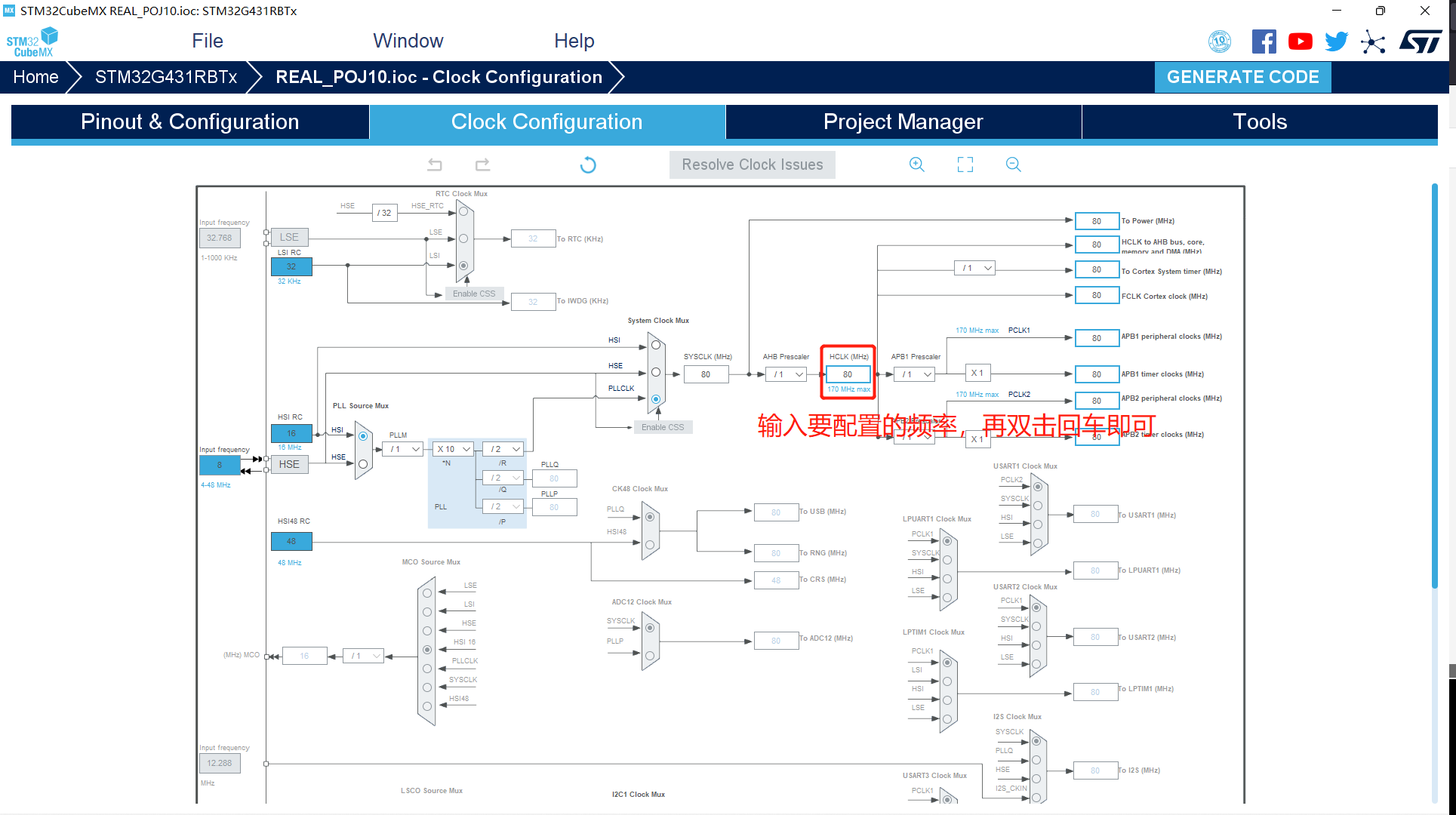Click the LSE oscillator block
1456x815 pixels.
pyautogui.click(x=289, y=237)
